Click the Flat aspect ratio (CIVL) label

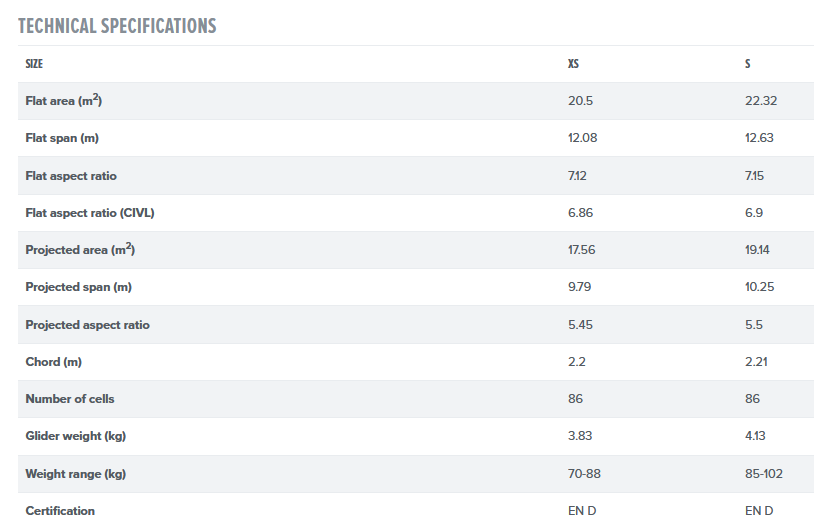point(90,213)
